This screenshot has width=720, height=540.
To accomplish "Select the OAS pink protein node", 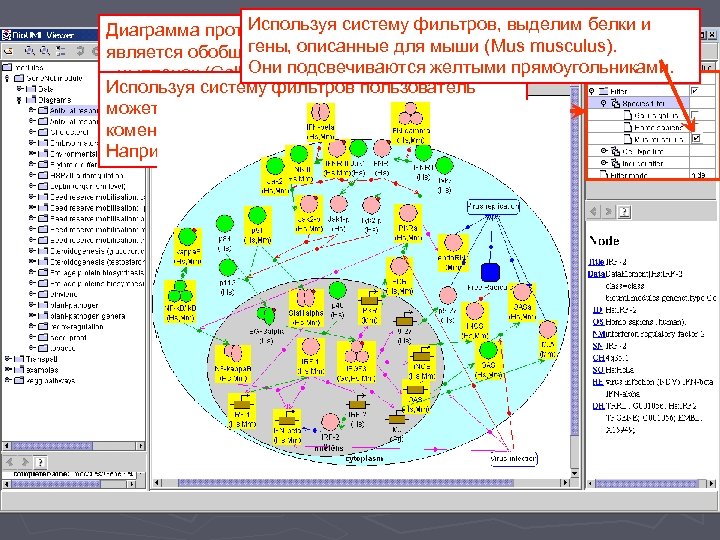I will [522, 301].
